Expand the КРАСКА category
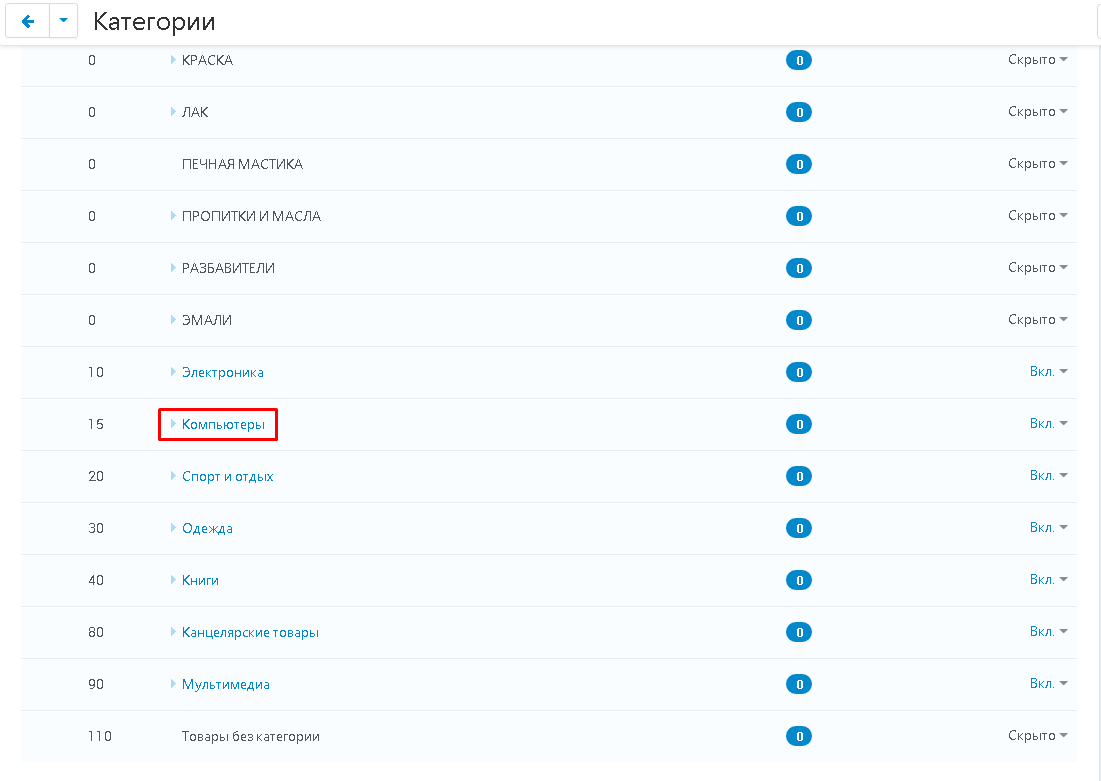 [x=173, y=60]
